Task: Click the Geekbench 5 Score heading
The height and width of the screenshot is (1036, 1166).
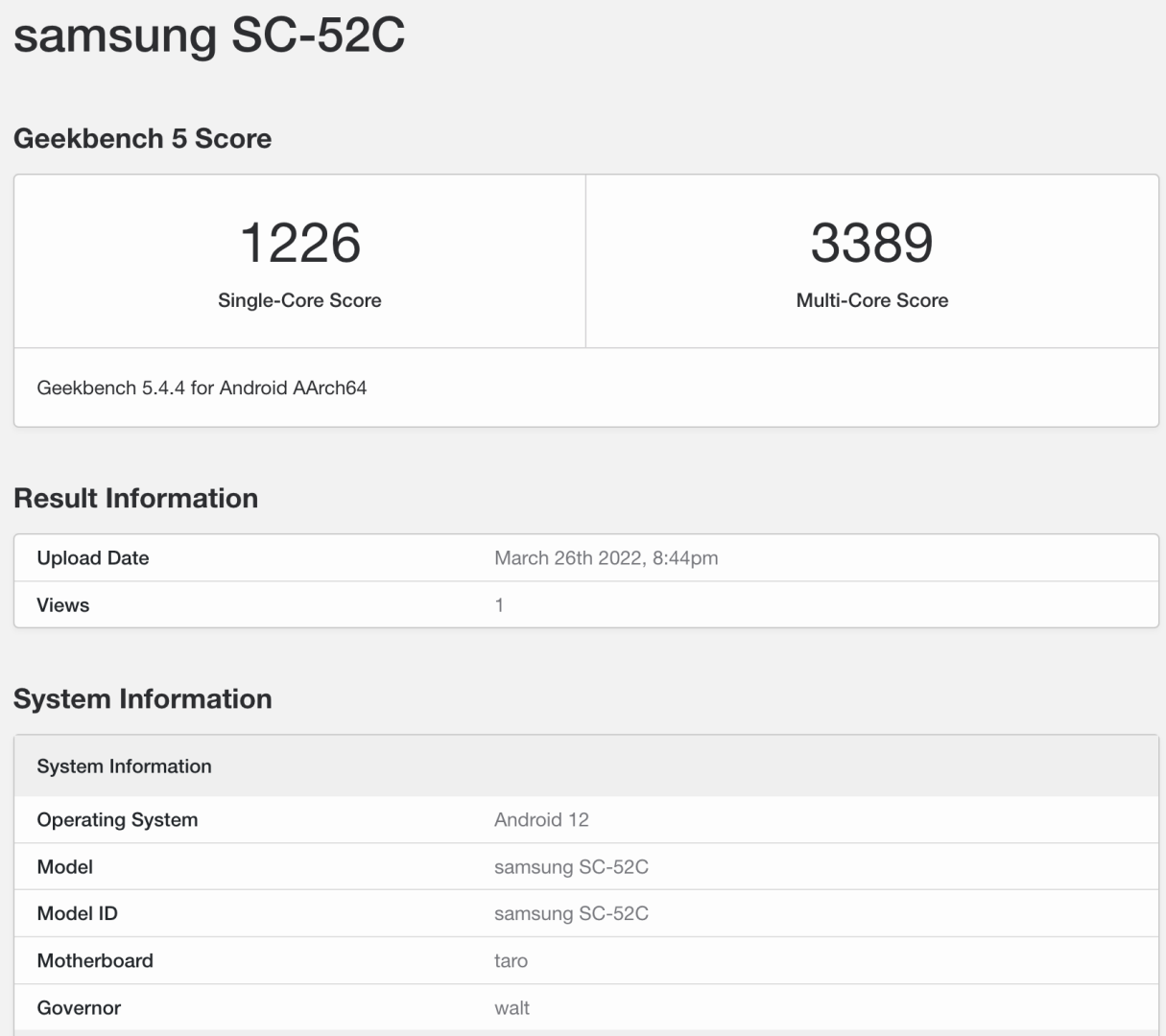Action: 142,139
